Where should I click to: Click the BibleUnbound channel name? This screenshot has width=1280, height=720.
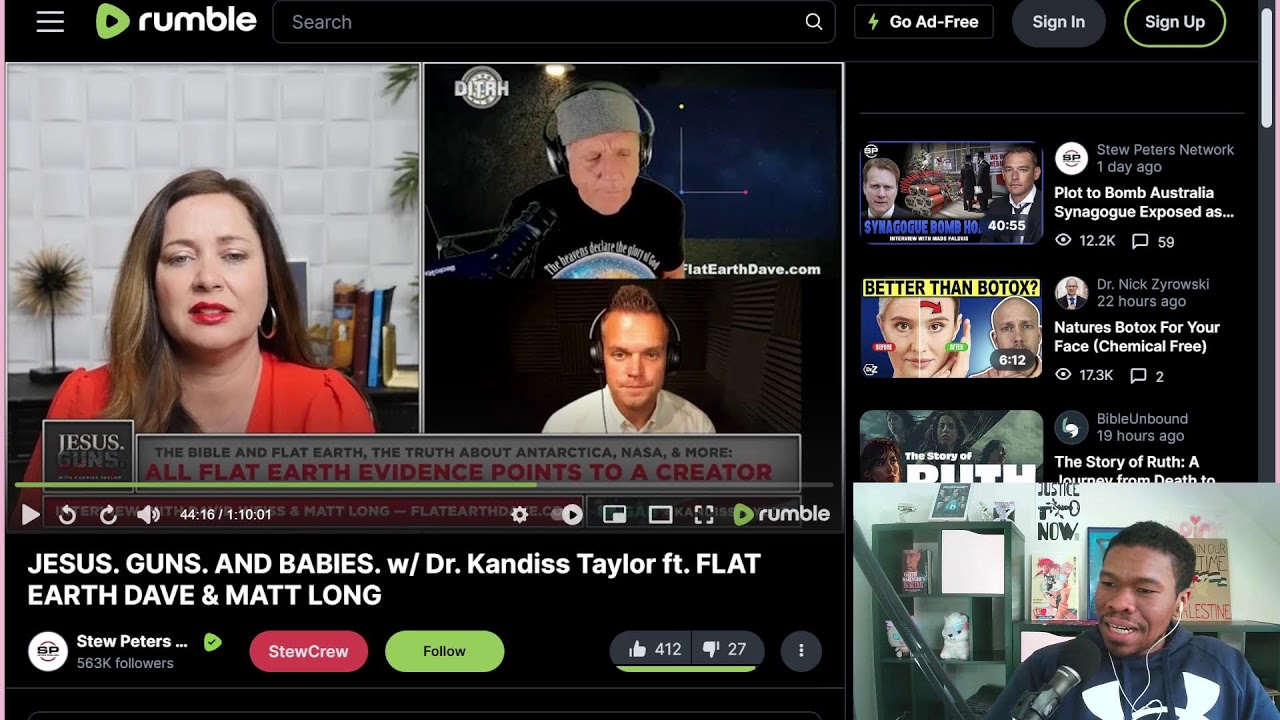[x=1142, y=419]
